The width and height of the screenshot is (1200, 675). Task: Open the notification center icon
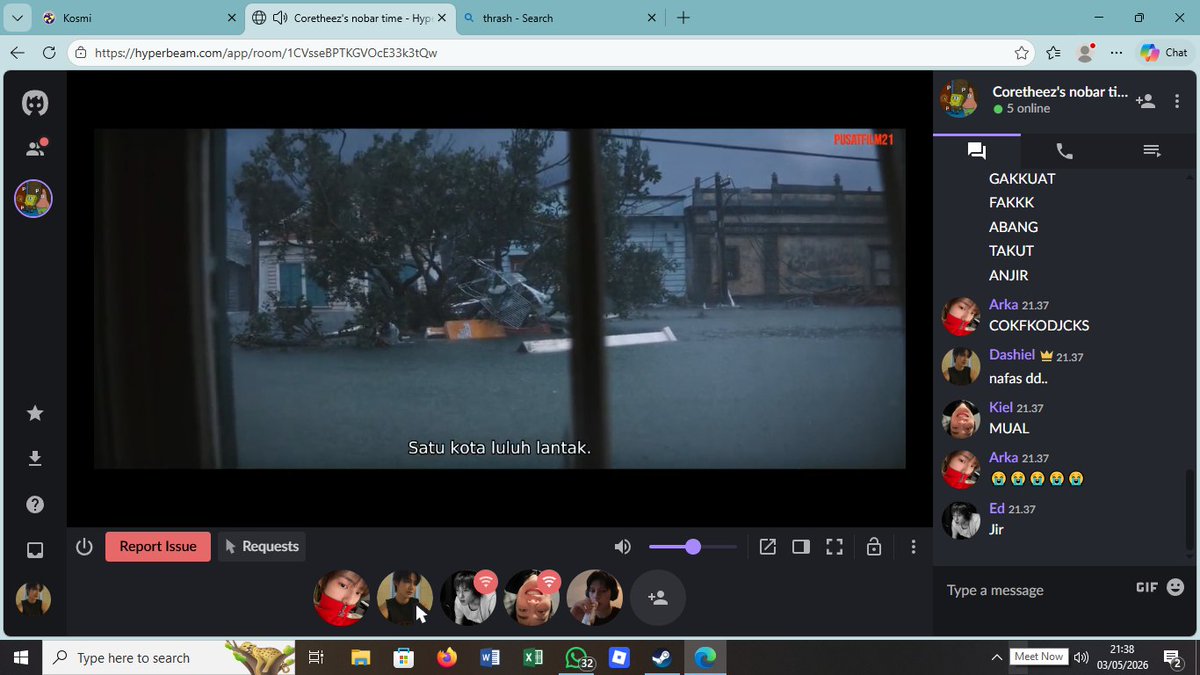pos(1172,658)
